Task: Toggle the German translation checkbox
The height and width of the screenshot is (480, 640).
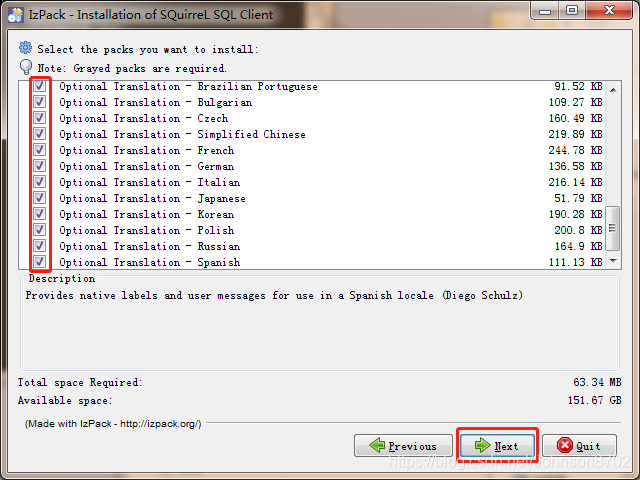Action: [x=40, y=166]
